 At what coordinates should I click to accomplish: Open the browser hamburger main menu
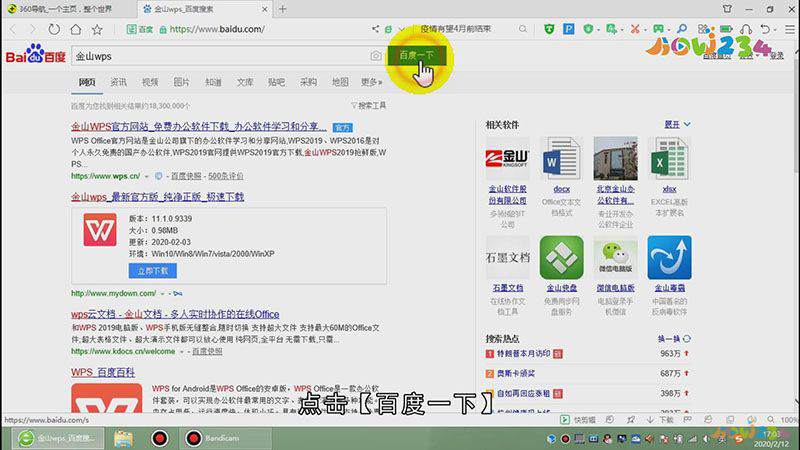tap(789, 29)
